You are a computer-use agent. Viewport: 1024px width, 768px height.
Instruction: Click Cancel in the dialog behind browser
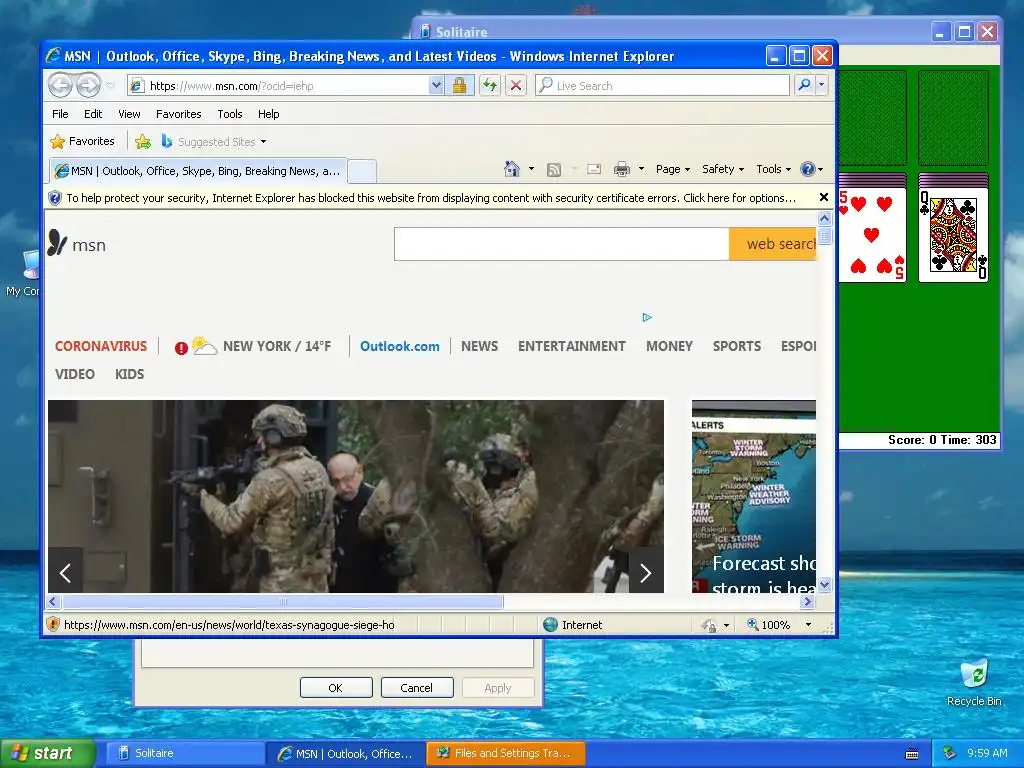point(417,688)
